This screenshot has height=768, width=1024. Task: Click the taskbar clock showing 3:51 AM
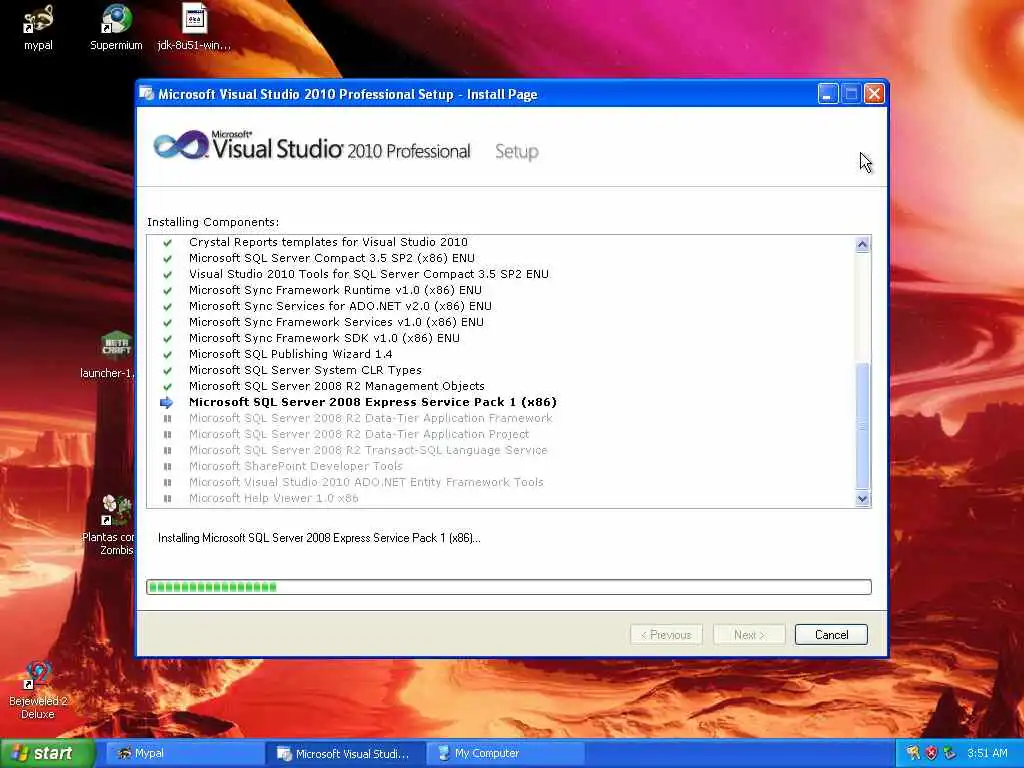point(987,753)
